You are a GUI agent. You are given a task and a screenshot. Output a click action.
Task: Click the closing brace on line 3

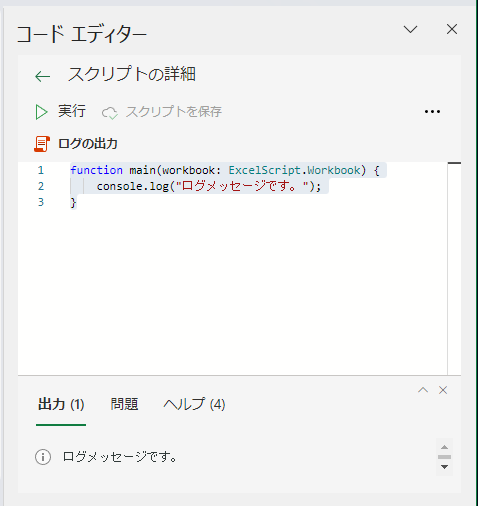[x=73, y=202]
